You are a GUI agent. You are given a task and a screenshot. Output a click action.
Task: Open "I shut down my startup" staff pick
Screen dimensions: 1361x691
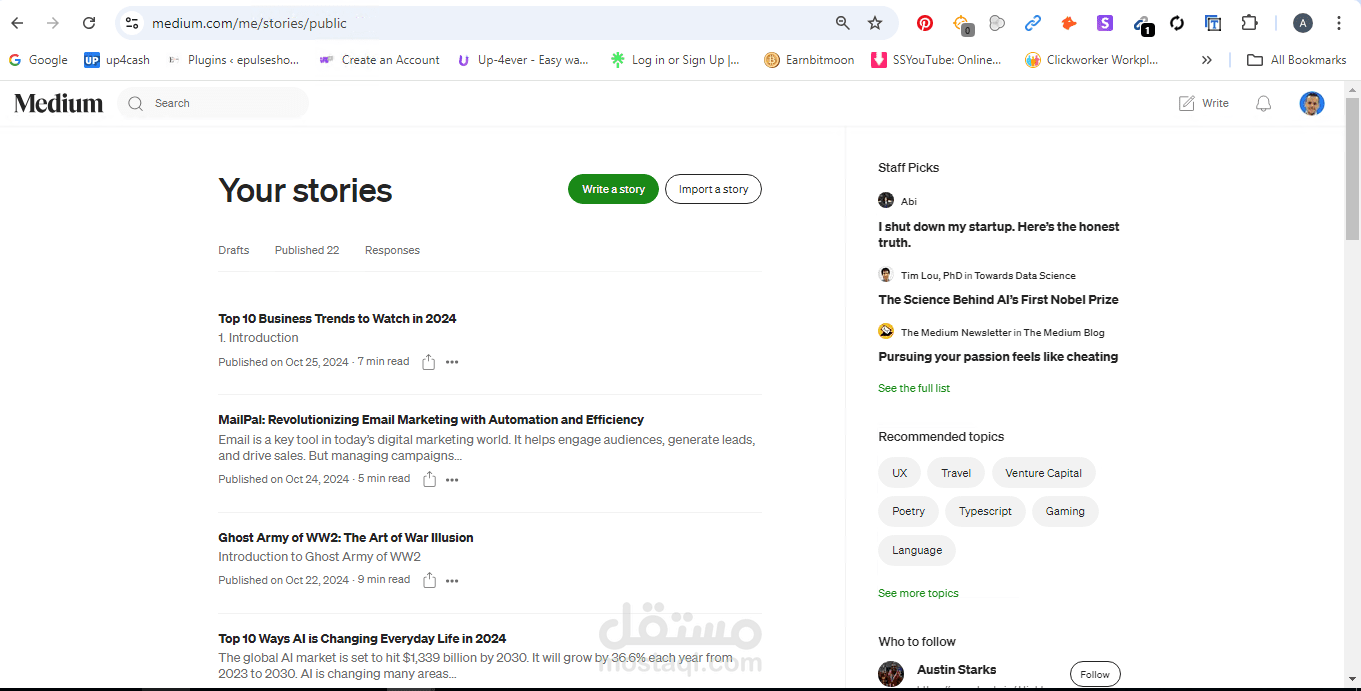click(999, 234)
